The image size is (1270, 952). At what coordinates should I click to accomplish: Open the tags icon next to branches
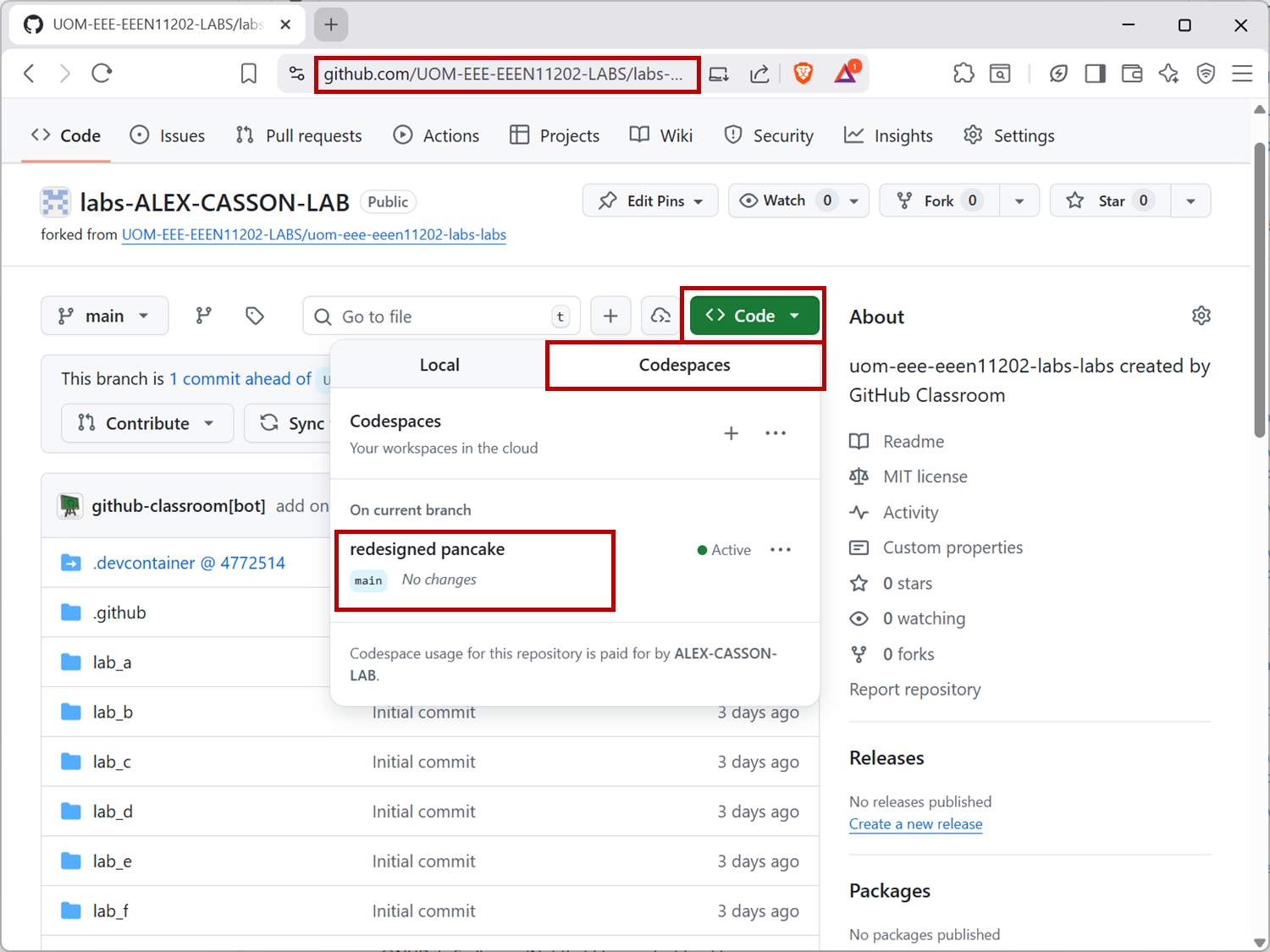254,316
